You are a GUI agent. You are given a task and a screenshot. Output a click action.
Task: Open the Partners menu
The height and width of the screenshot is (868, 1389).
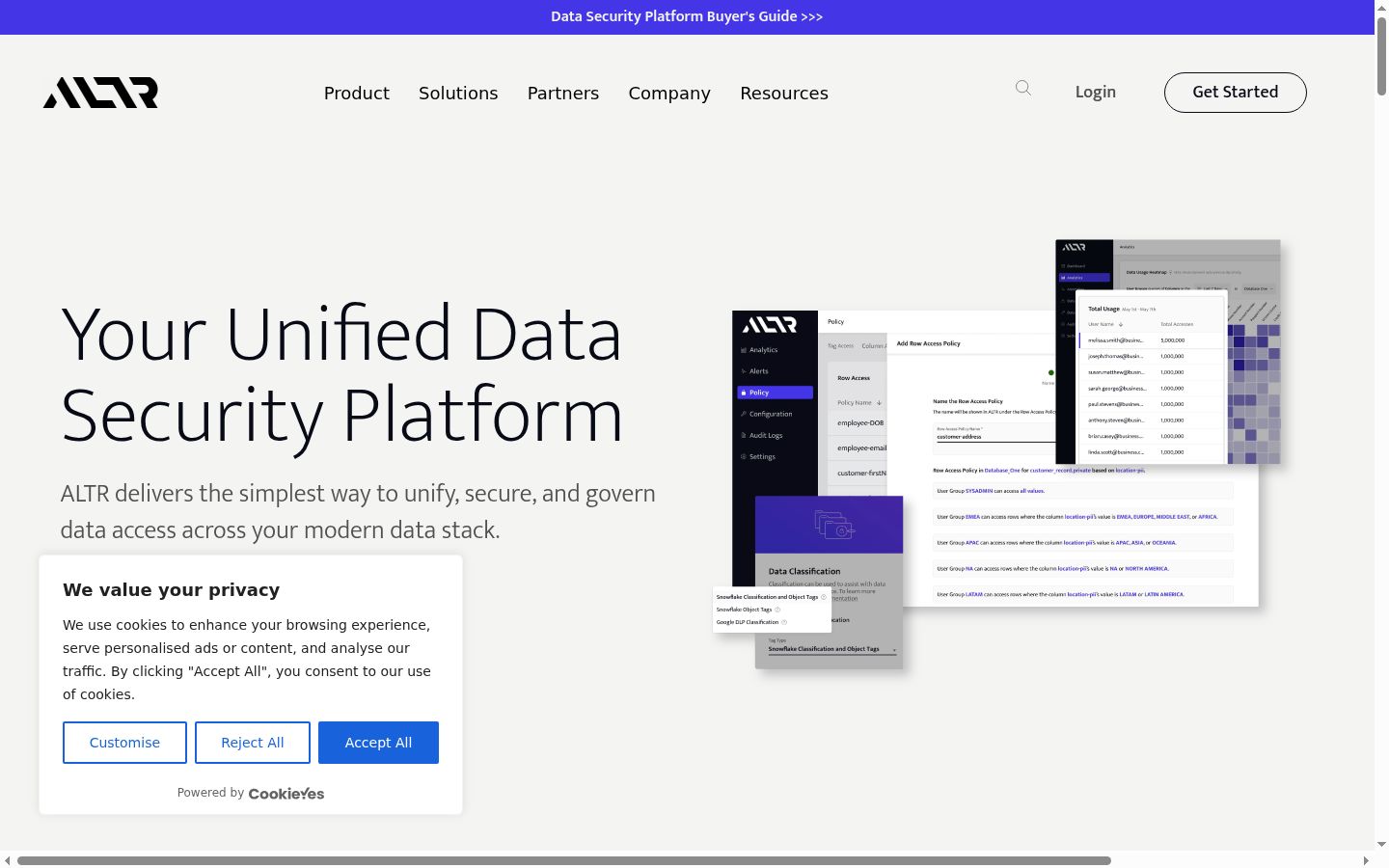[x=563, y=93]
